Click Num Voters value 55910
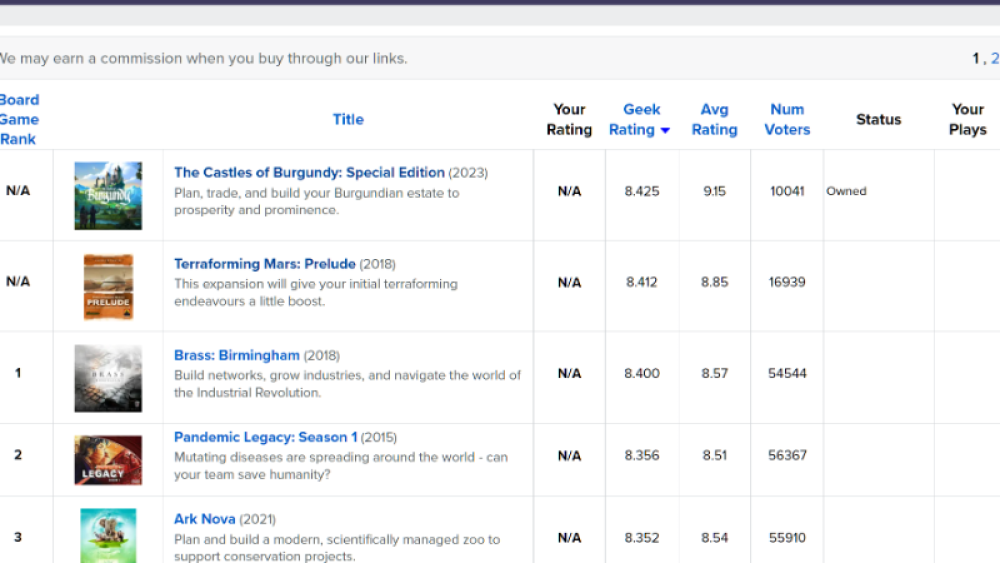This screenshot has height=563, width=1000. point(787,537)
